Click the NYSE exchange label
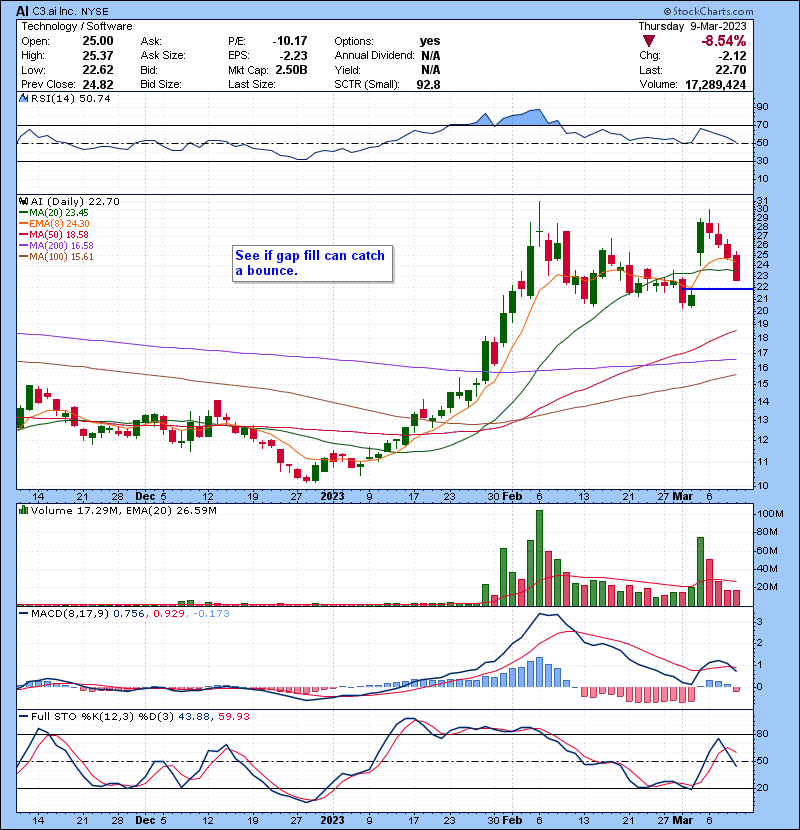Viewport: 800px width, 830px height. [x=95, y=12]
